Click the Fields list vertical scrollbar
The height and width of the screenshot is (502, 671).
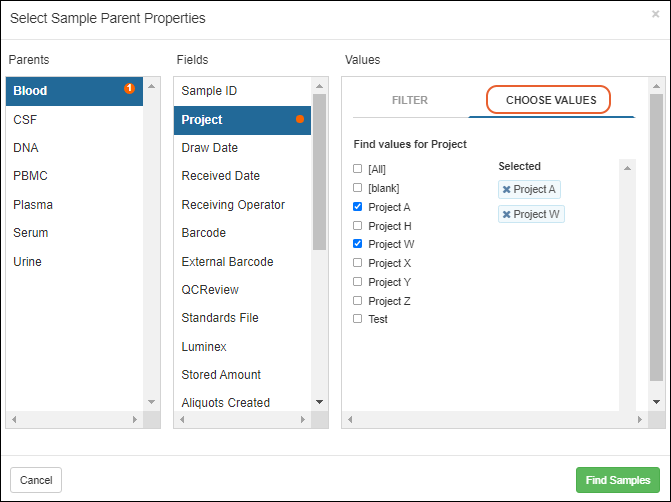(319, 170)
